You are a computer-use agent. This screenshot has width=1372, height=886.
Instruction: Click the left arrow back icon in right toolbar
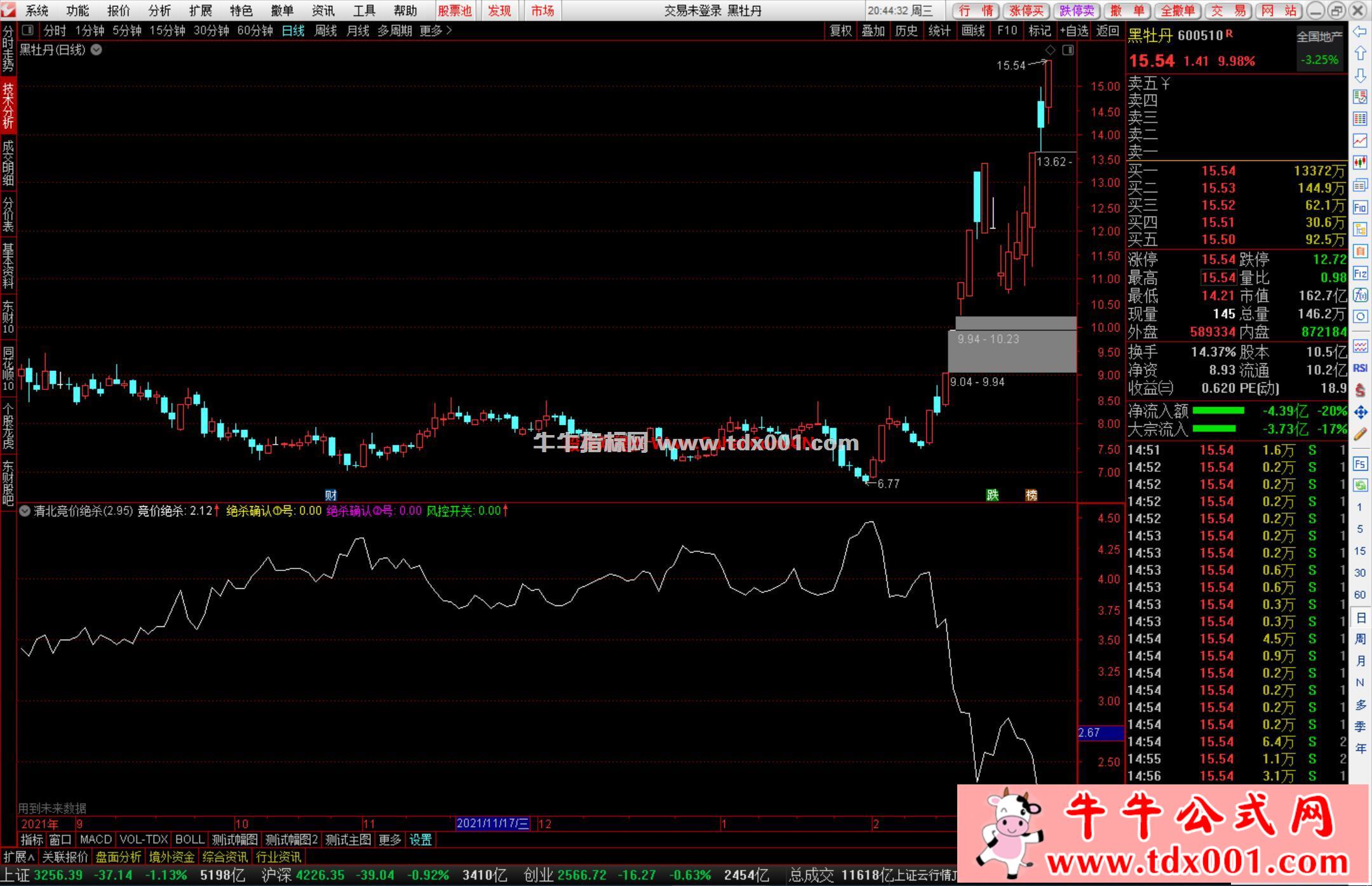[x=1360, y=32]
